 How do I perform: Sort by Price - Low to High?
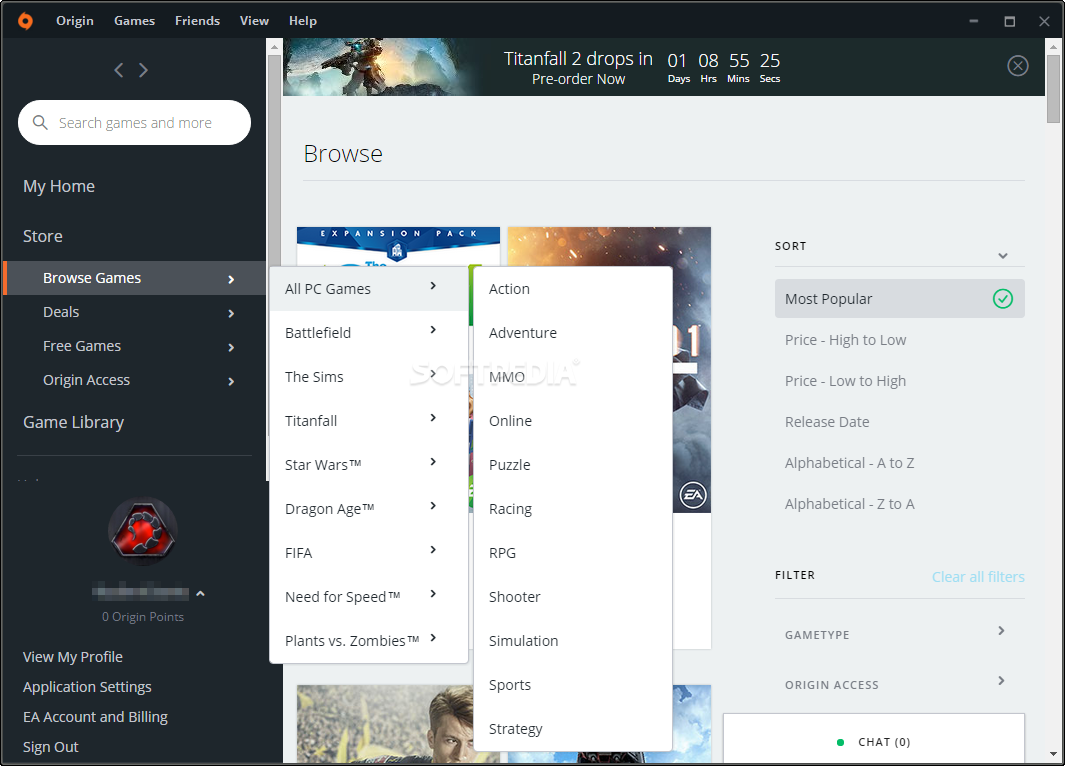point(846,381)
